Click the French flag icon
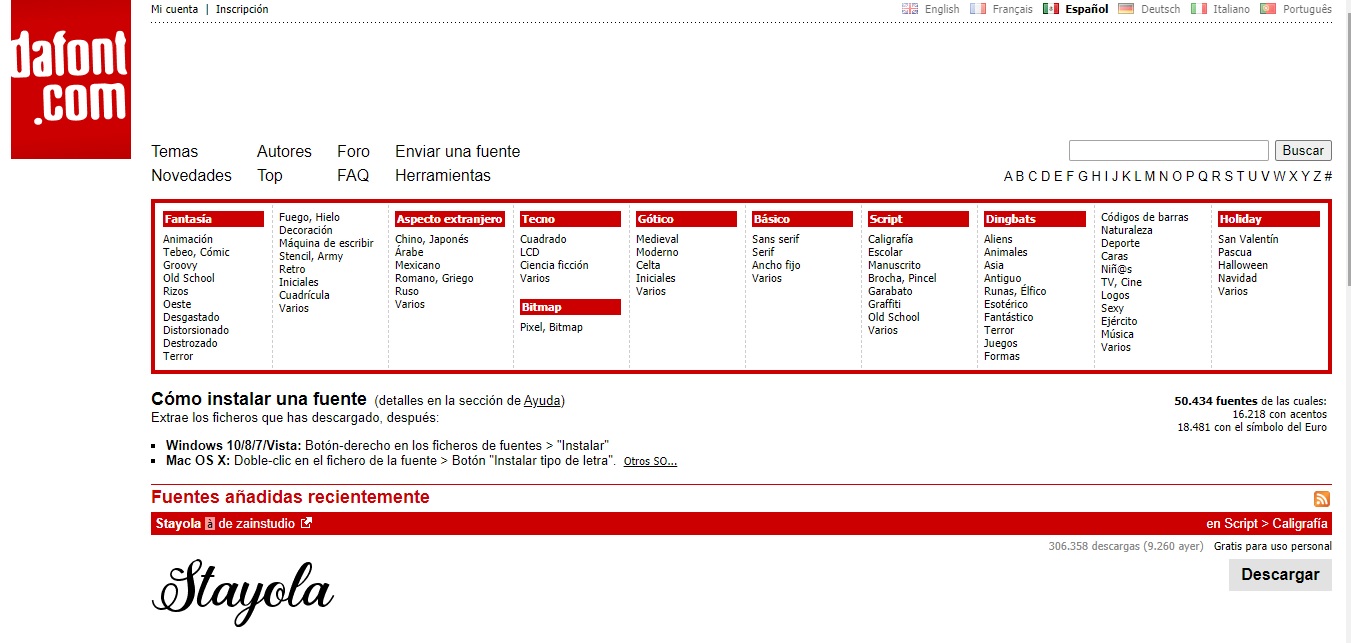This screenshot has width=1351, height=643. 978,9
